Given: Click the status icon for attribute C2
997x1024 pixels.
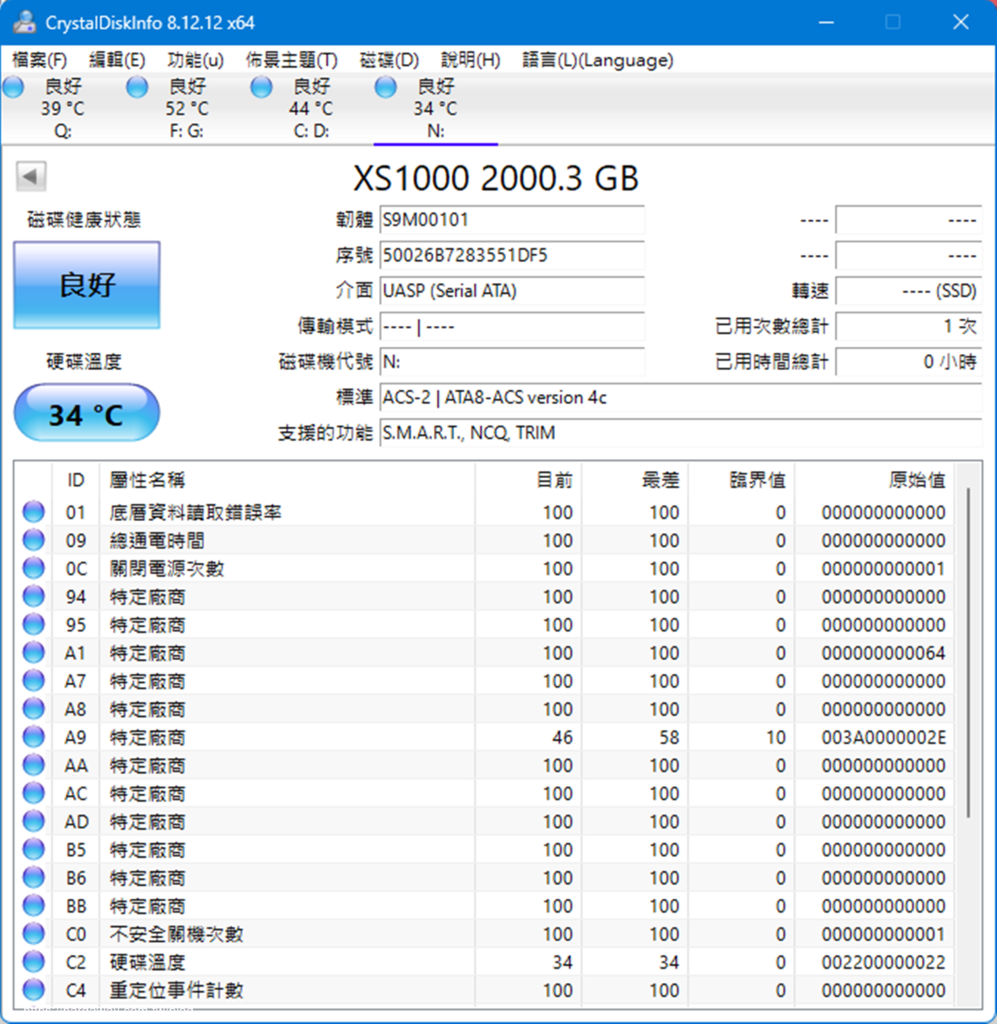Looking at the screenshot, I should 33,961.
